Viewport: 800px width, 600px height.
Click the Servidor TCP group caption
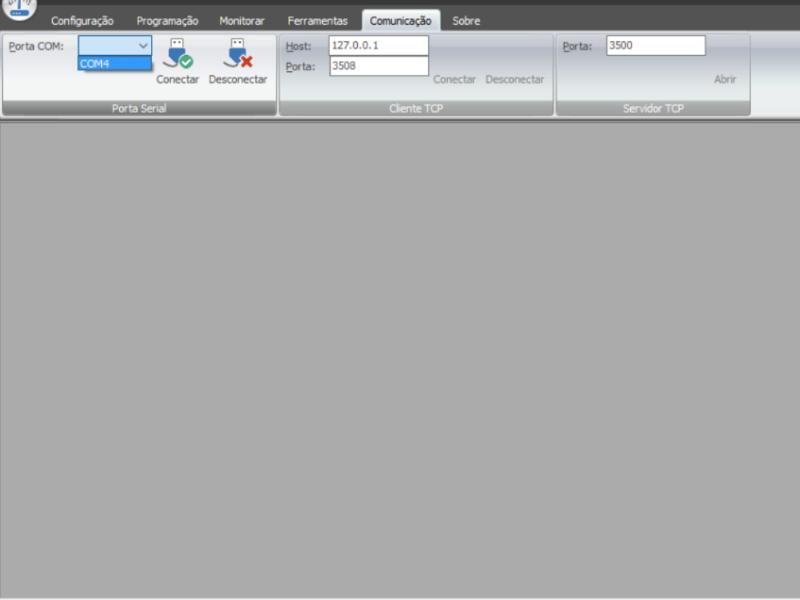653,108
